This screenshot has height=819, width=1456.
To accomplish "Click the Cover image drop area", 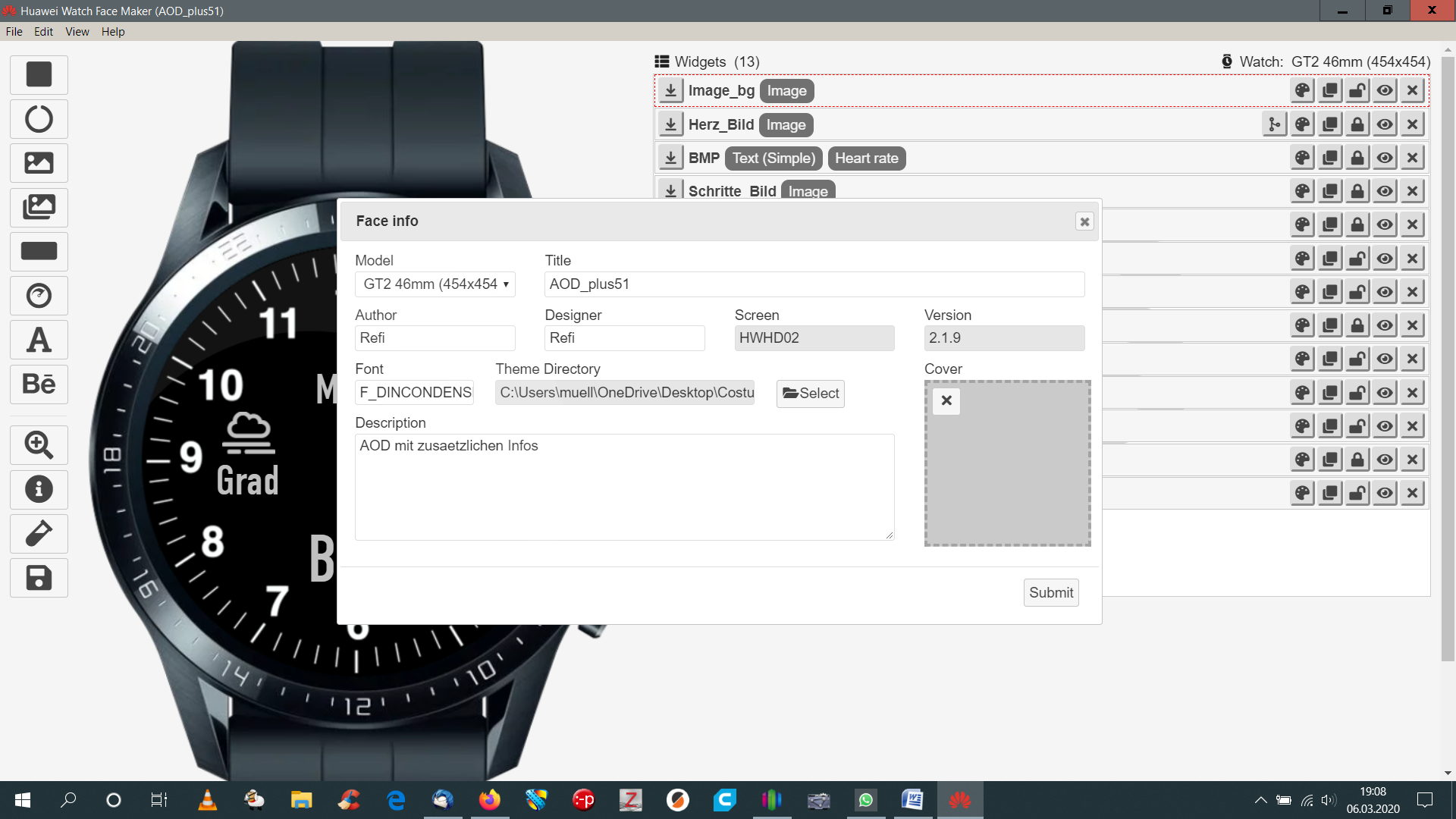I will point(1008,463).
